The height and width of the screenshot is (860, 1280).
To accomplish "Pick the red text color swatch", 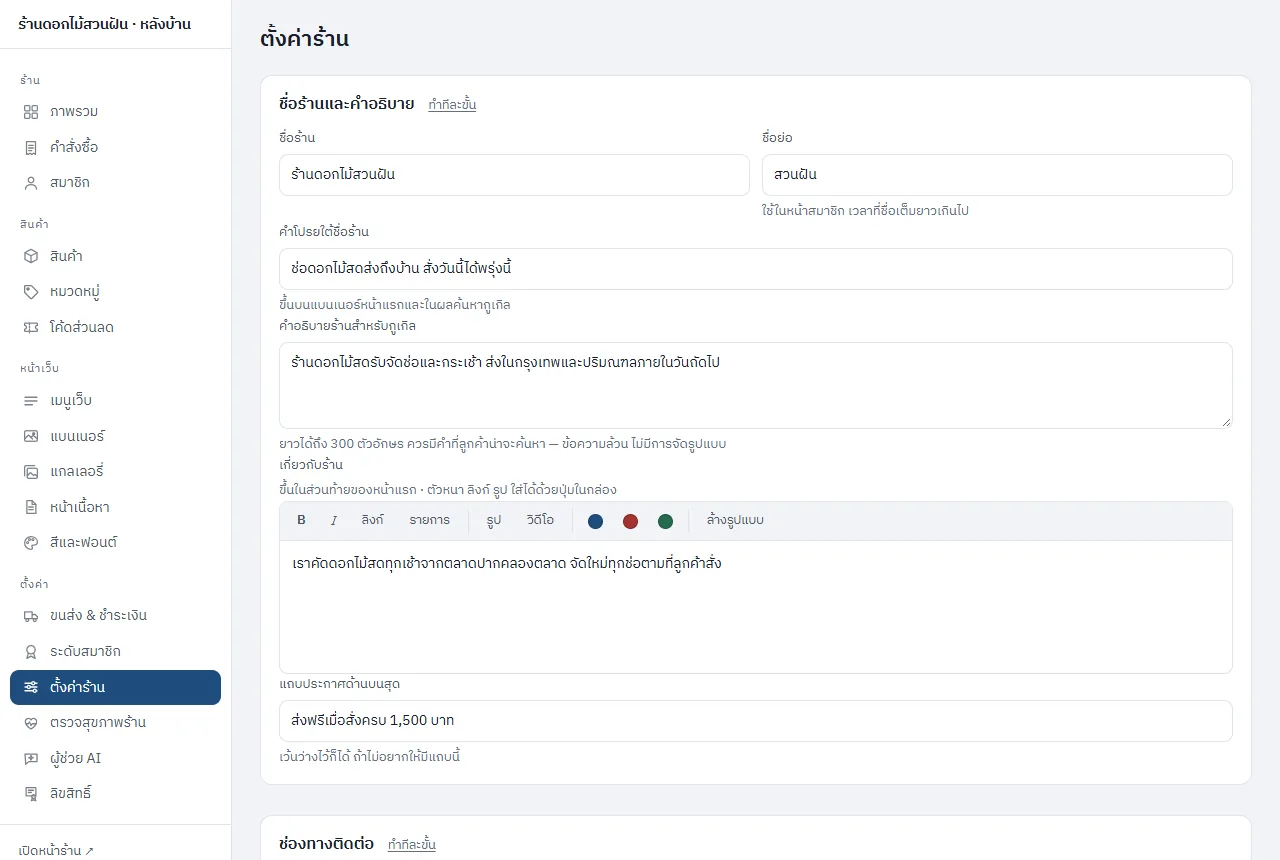I will point(630,521).
